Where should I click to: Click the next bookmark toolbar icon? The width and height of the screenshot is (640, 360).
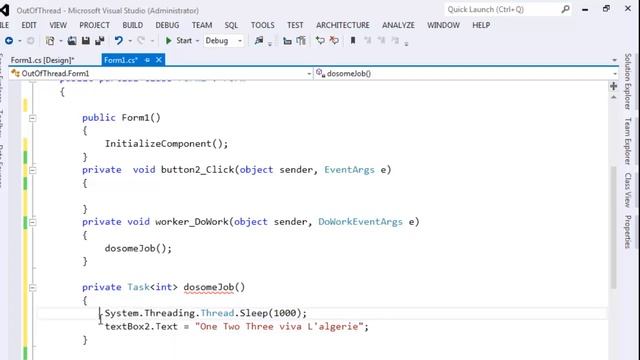click(x=381, y=40)
